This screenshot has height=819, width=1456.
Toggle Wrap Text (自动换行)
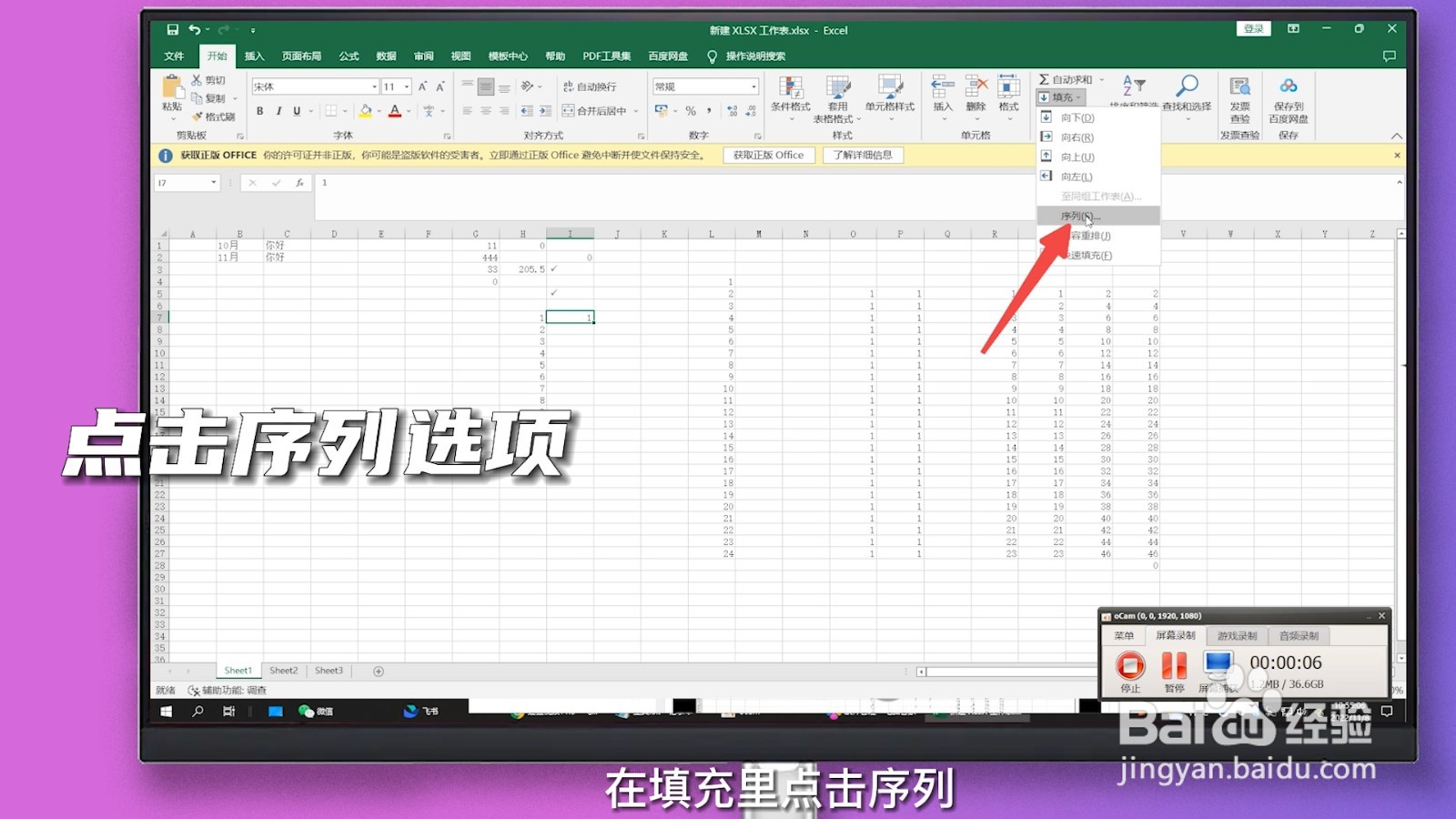click(590, 86)
